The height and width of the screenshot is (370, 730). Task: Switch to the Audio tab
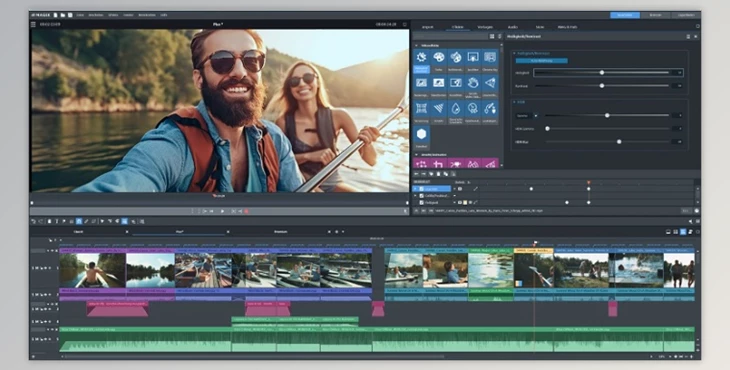513,27
